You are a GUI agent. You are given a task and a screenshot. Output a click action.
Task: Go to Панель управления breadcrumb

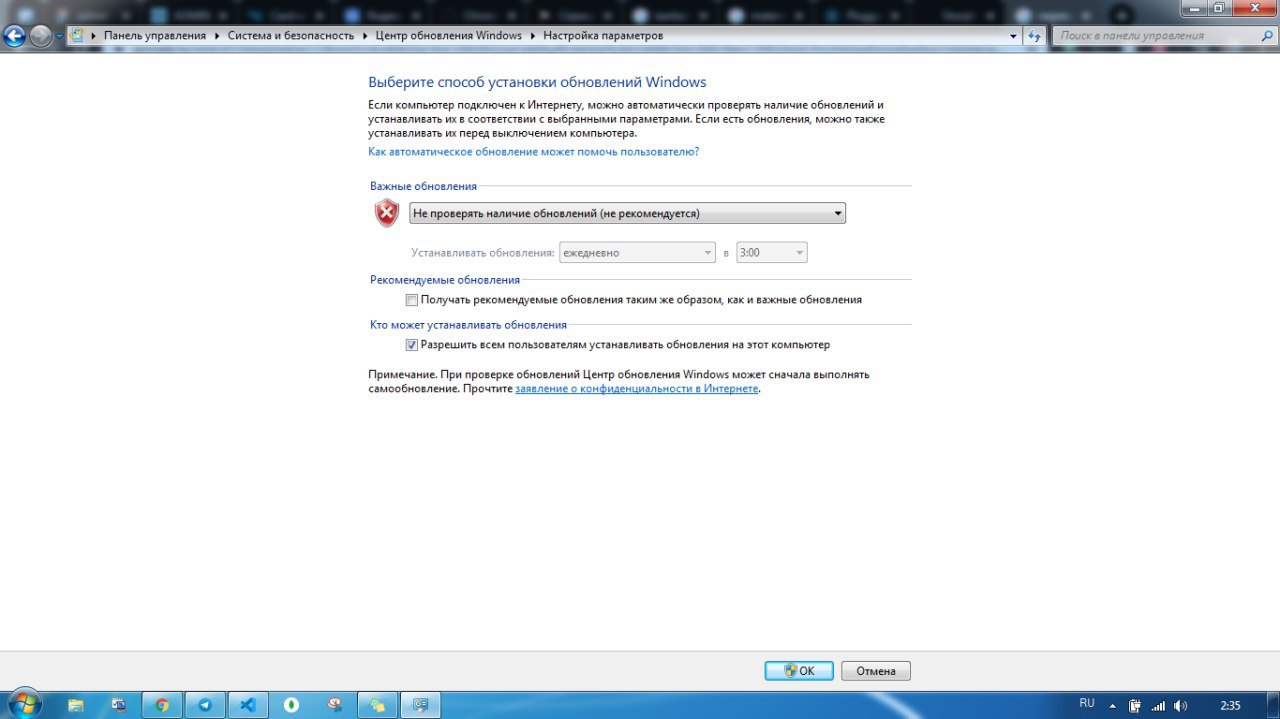pos(154,35)
